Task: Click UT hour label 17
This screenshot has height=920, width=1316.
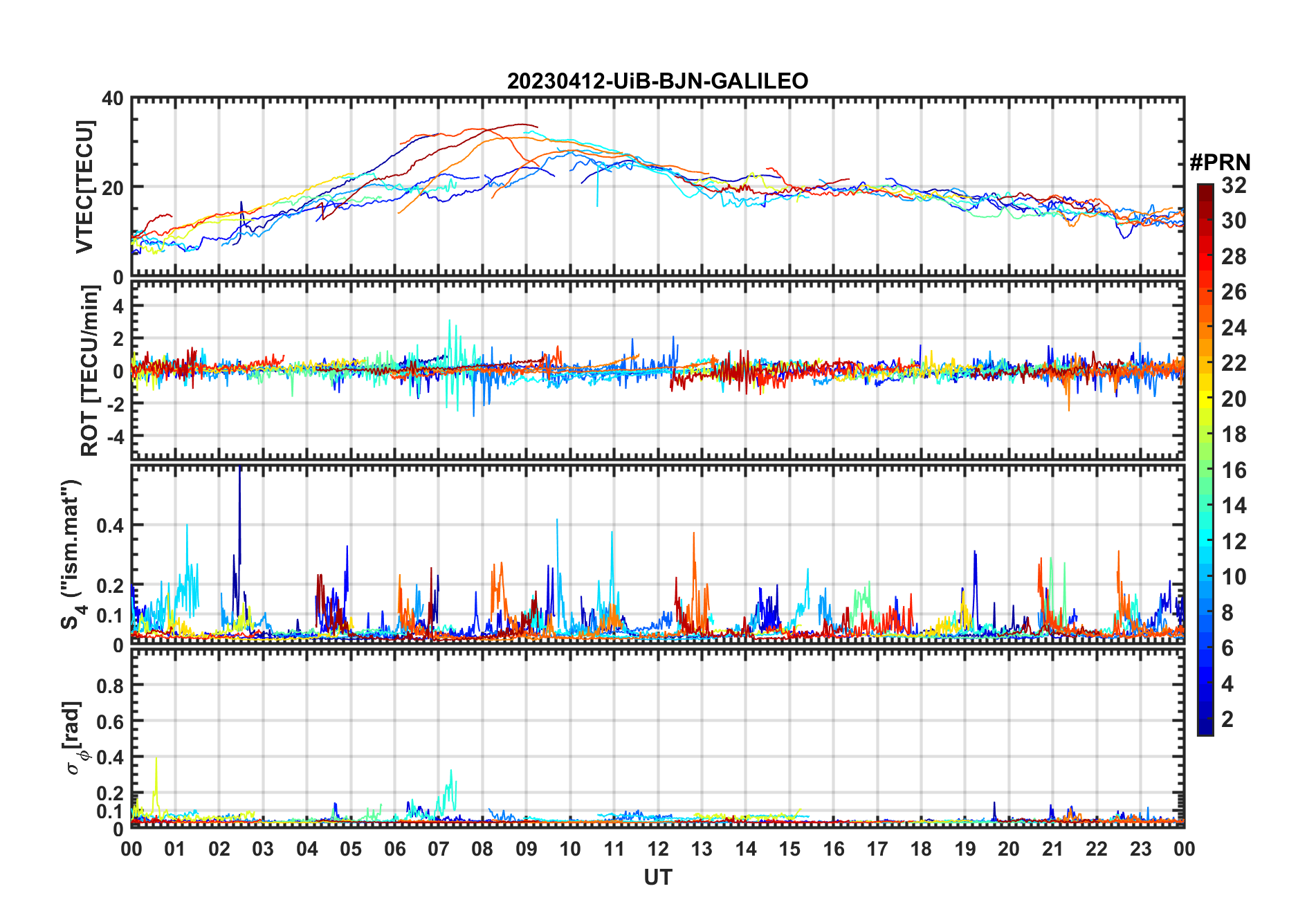Action: point(877,849)
